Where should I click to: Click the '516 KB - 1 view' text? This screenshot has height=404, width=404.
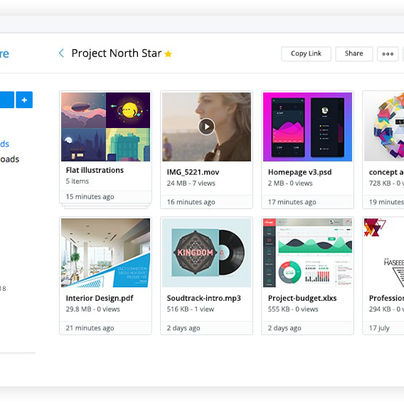coord(190,309)
